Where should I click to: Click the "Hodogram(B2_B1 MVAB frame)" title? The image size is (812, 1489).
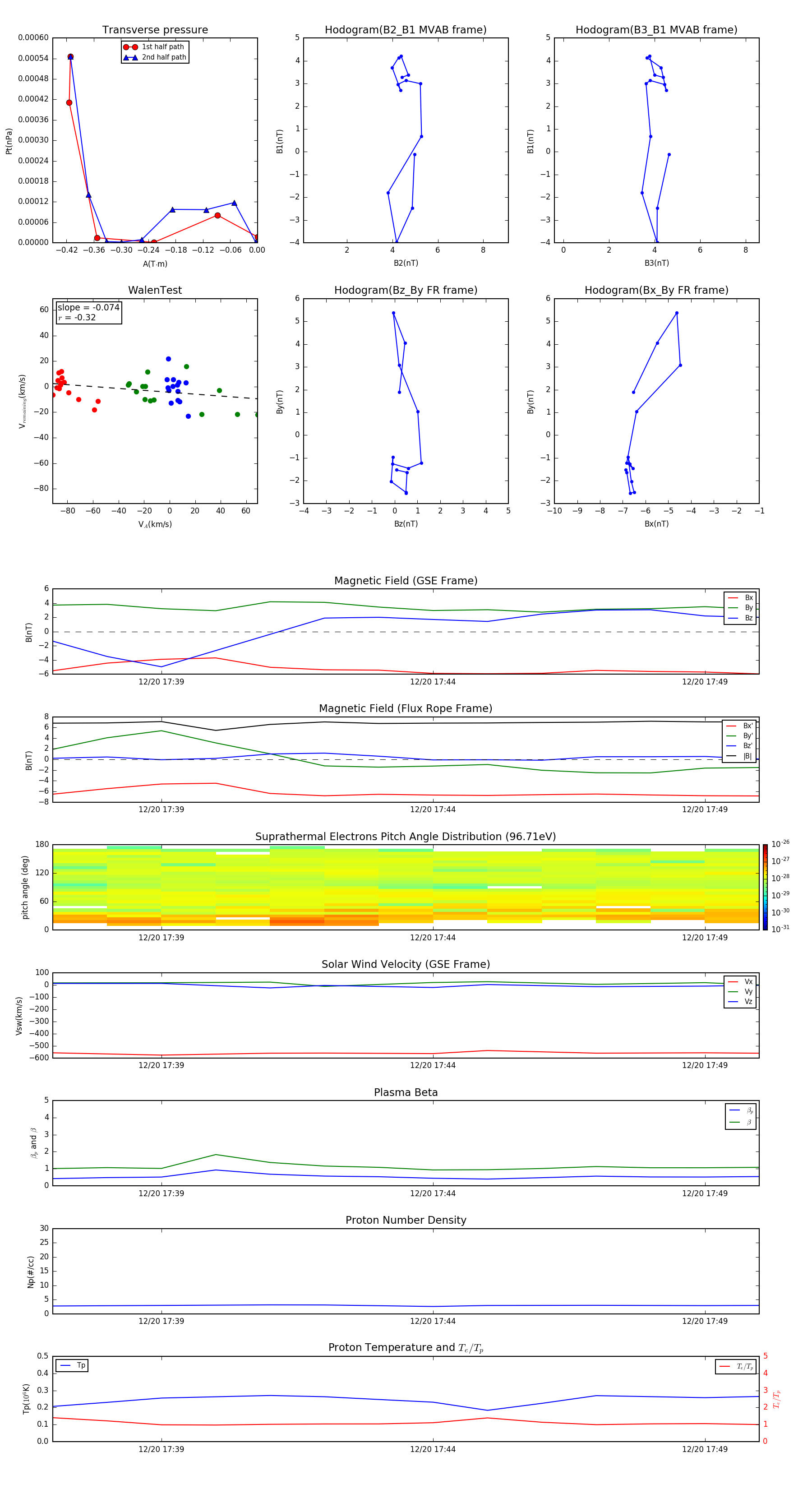(x=406, y=30)
